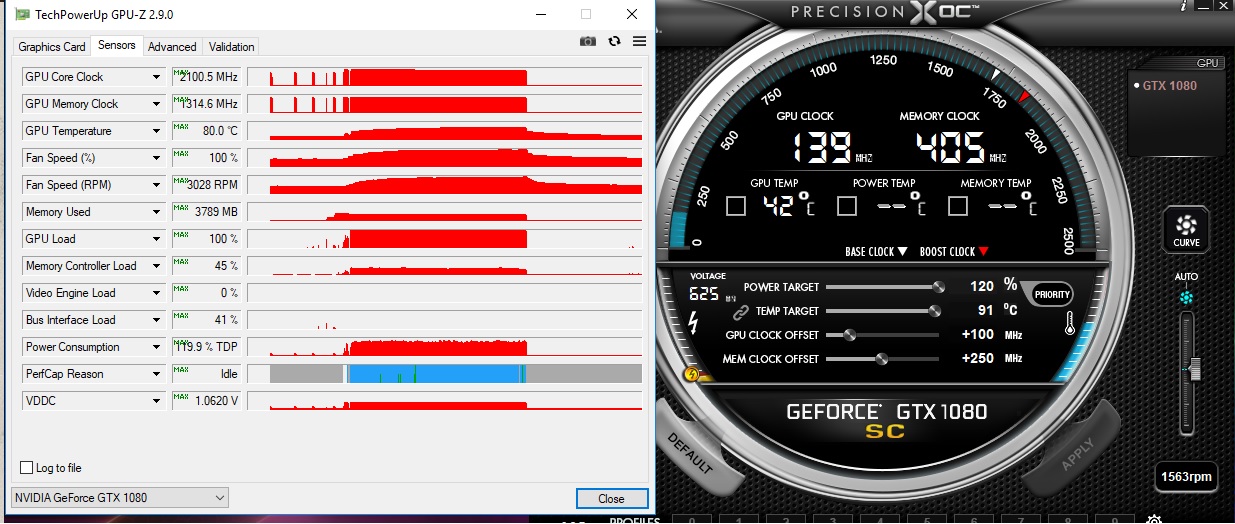This screenshot has width=1235, height=524.
Task: Open the Advanced tab
Action: click(172, 47)
